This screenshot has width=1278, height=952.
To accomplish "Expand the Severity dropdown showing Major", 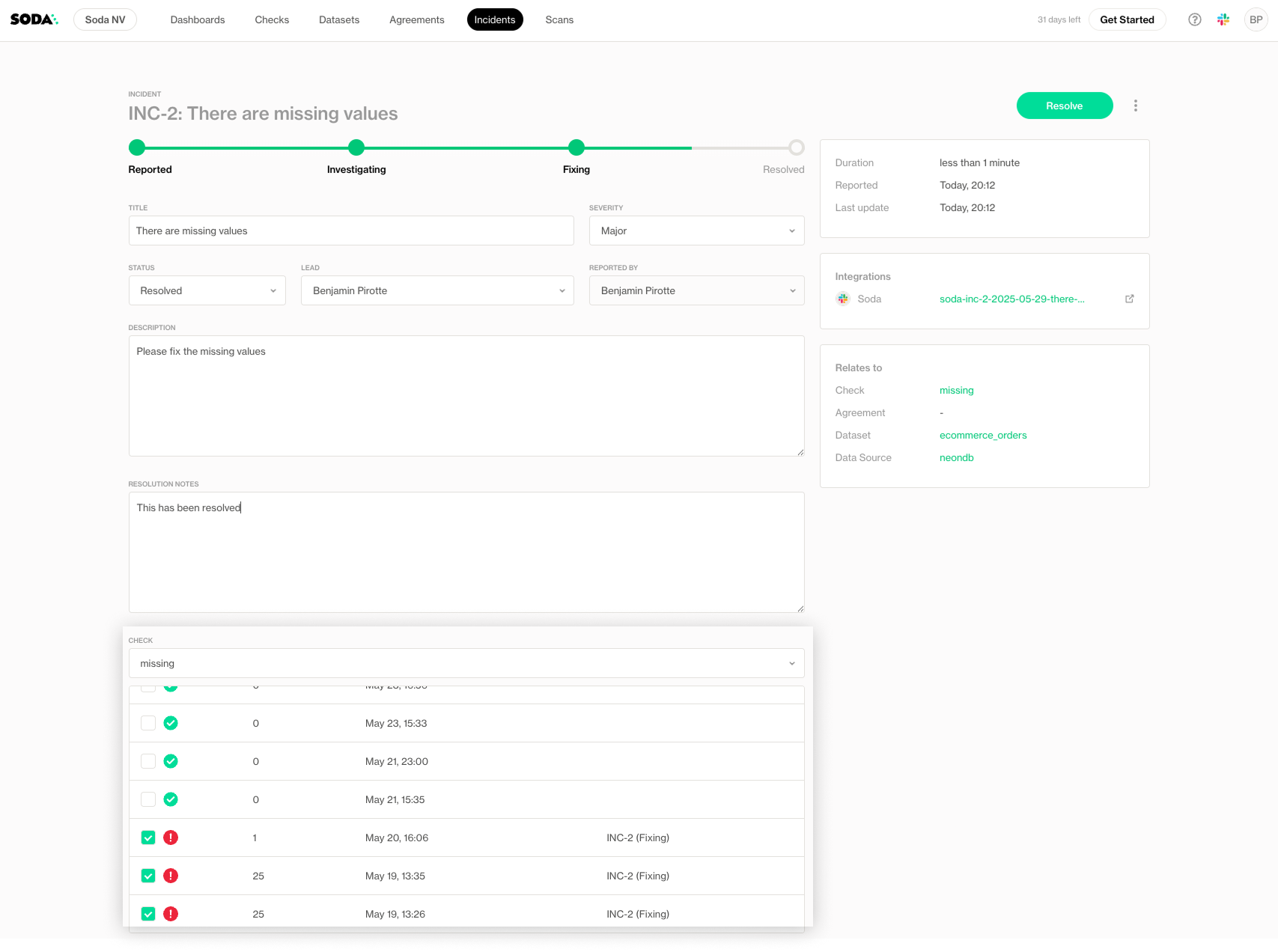I will coord(696,231).
